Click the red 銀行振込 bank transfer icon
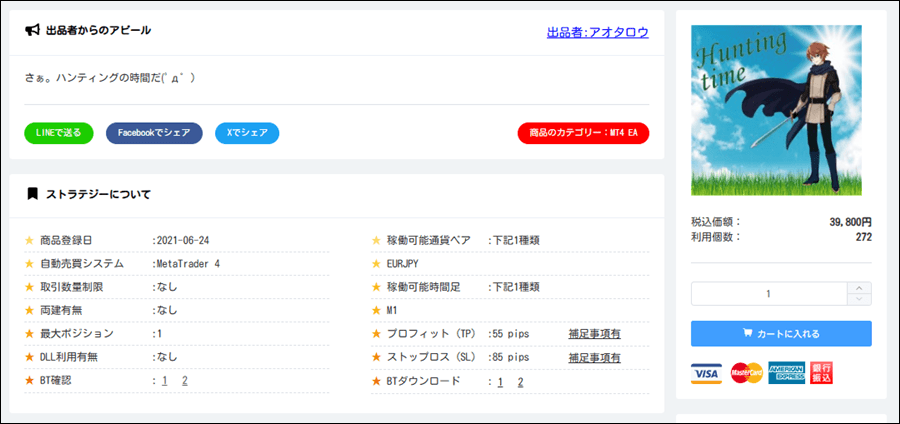The height and width of the screenshot is (424, 900). click(821, 373)
